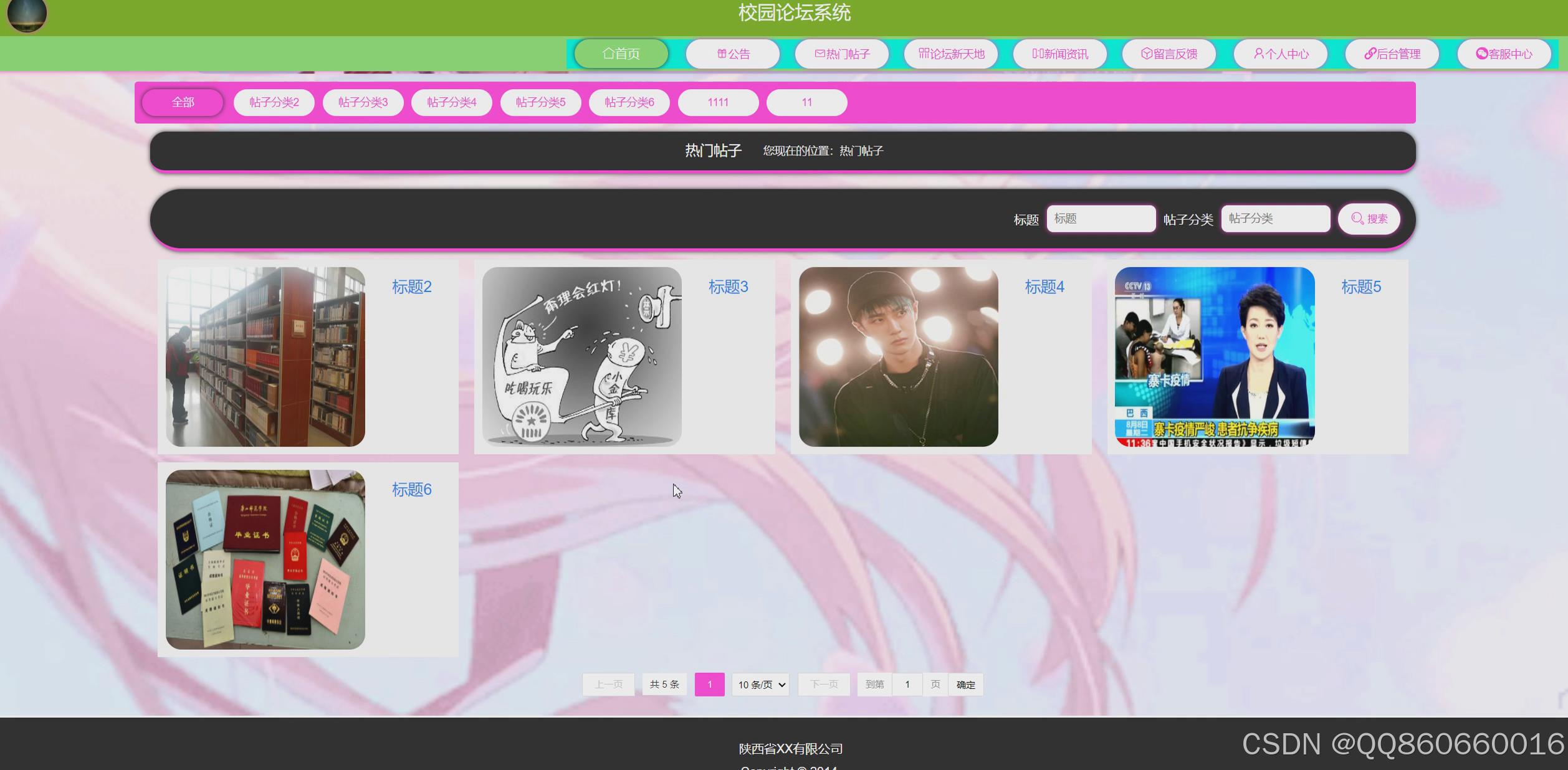The image size is (1568, 770).
Task: Click the 共 5 条 total count text
Action: click(x=665, y=685)
